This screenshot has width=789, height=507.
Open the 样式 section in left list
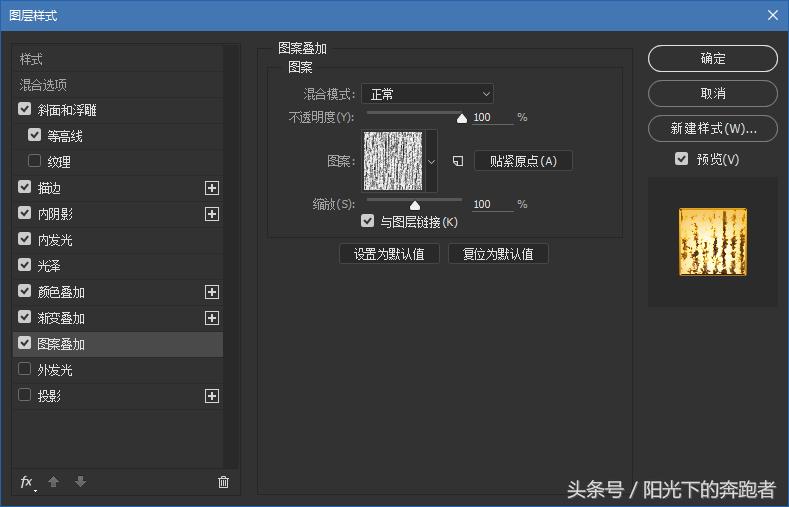[118, 59]
